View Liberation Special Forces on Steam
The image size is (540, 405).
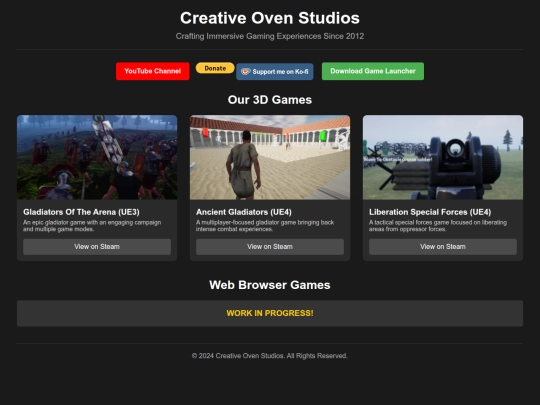[443, 247]
